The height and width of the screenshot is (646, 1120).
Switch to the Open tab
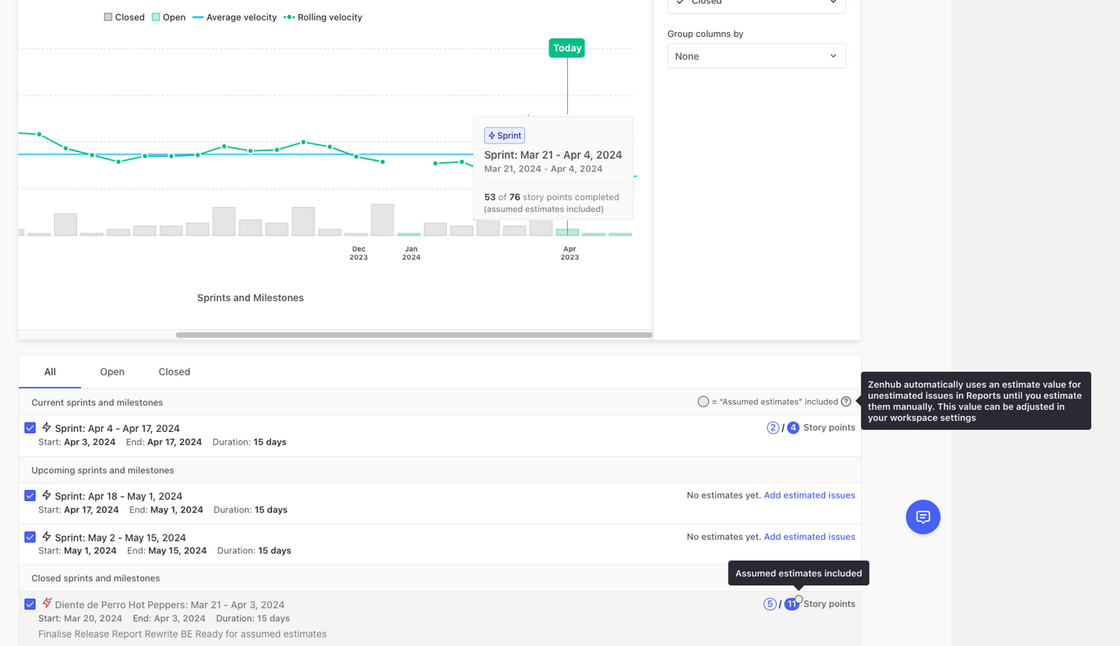[112, 372]
